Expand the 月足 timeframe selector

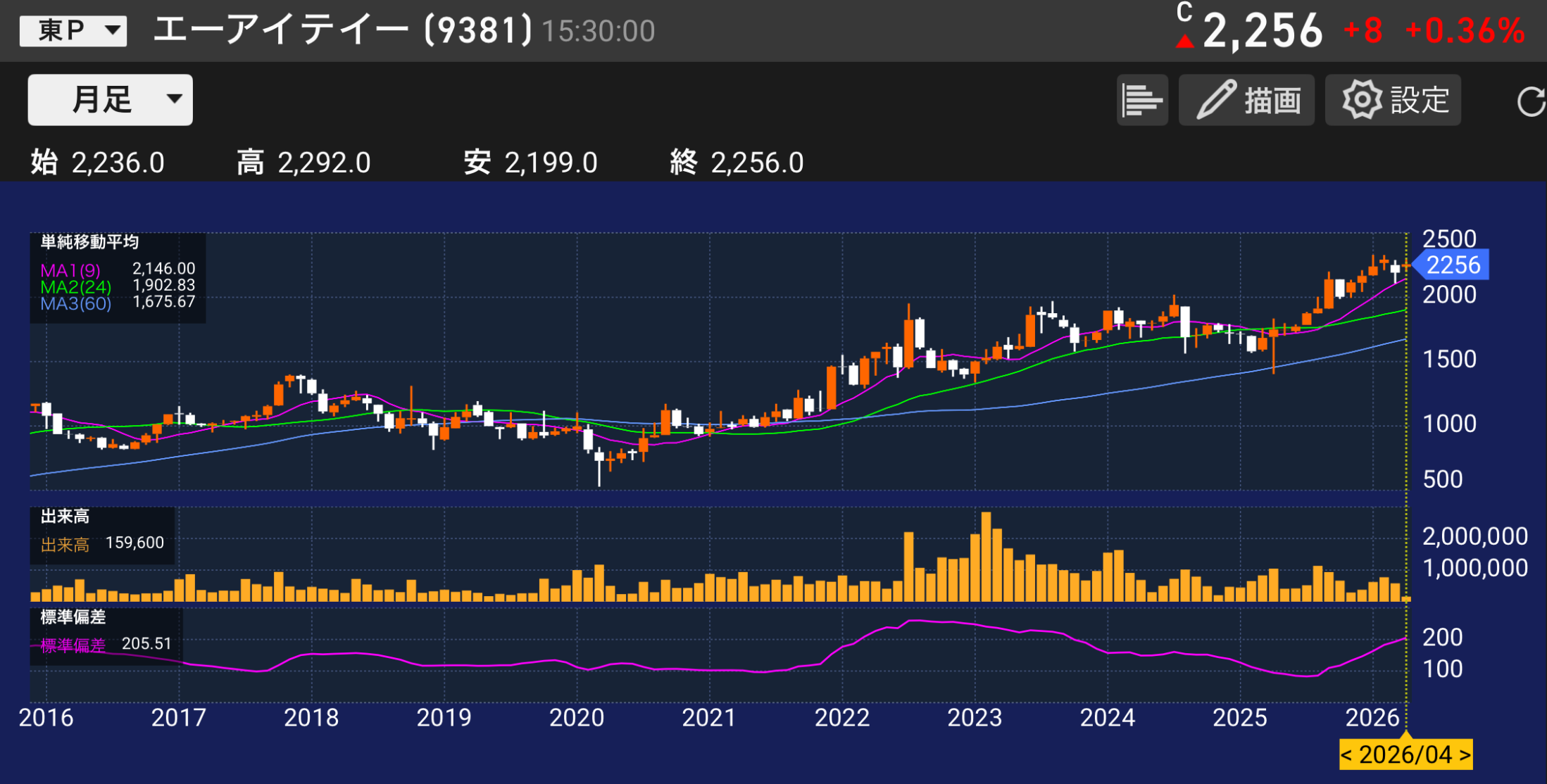[x=110, y=100]
